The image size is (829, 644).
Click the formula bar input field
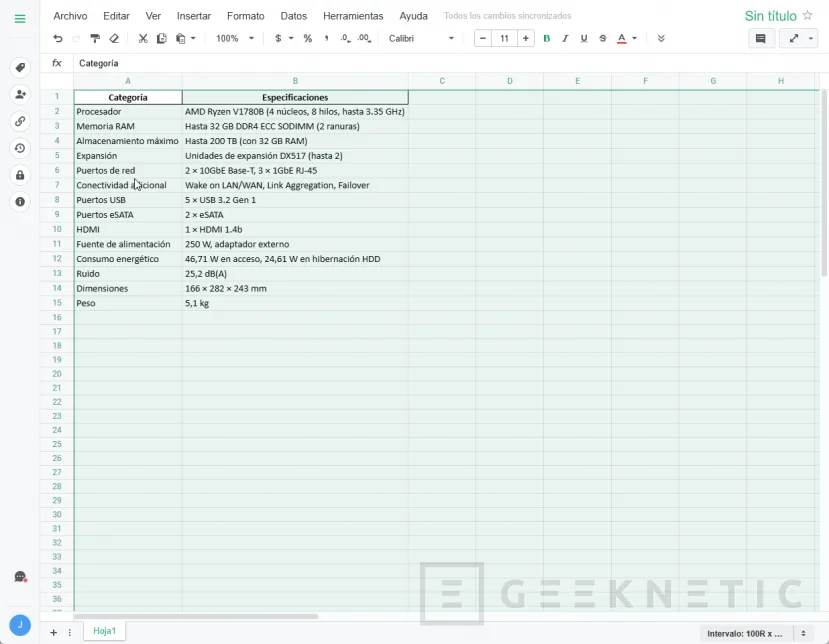point(400,63)
